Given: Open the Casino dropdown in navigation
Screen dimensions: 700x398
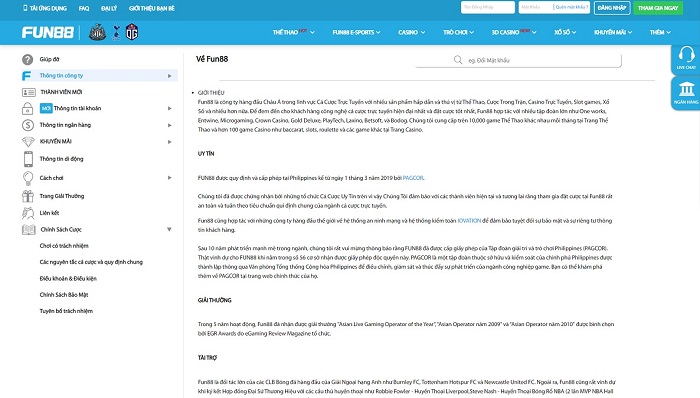Looking at the screenshot, I should (x=411, y=32).
